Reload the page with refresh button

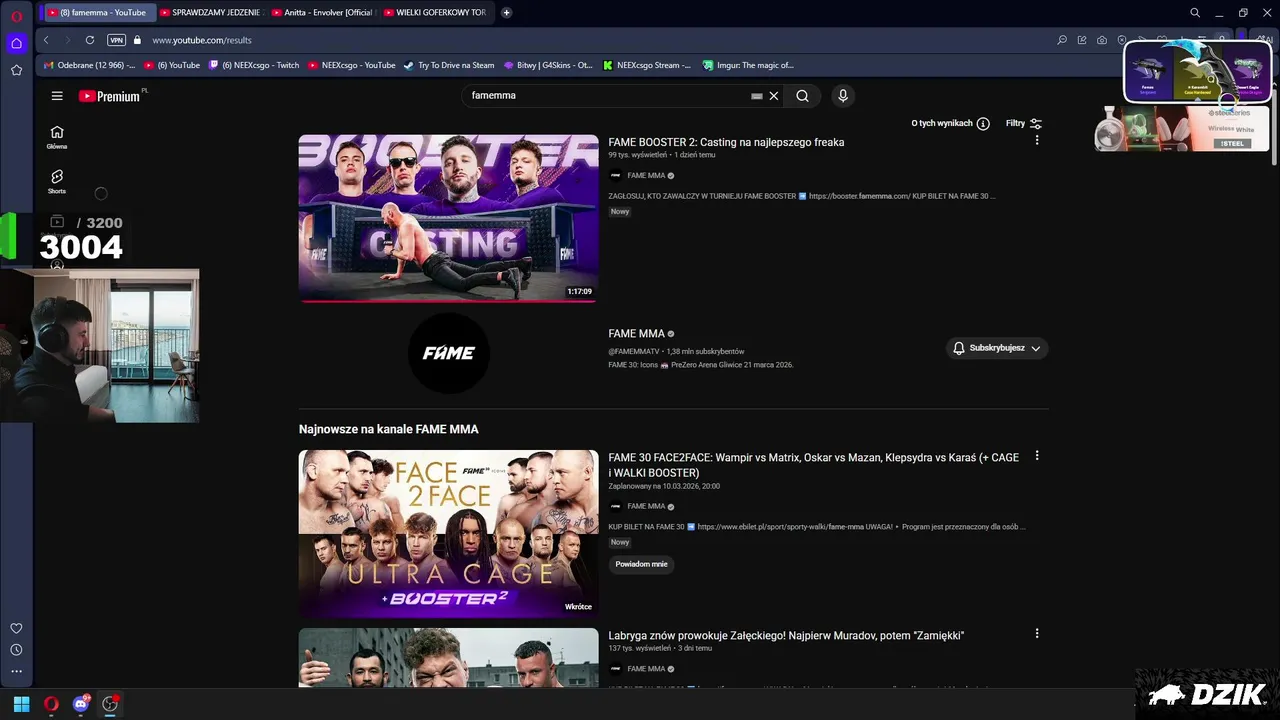[89, 40]
